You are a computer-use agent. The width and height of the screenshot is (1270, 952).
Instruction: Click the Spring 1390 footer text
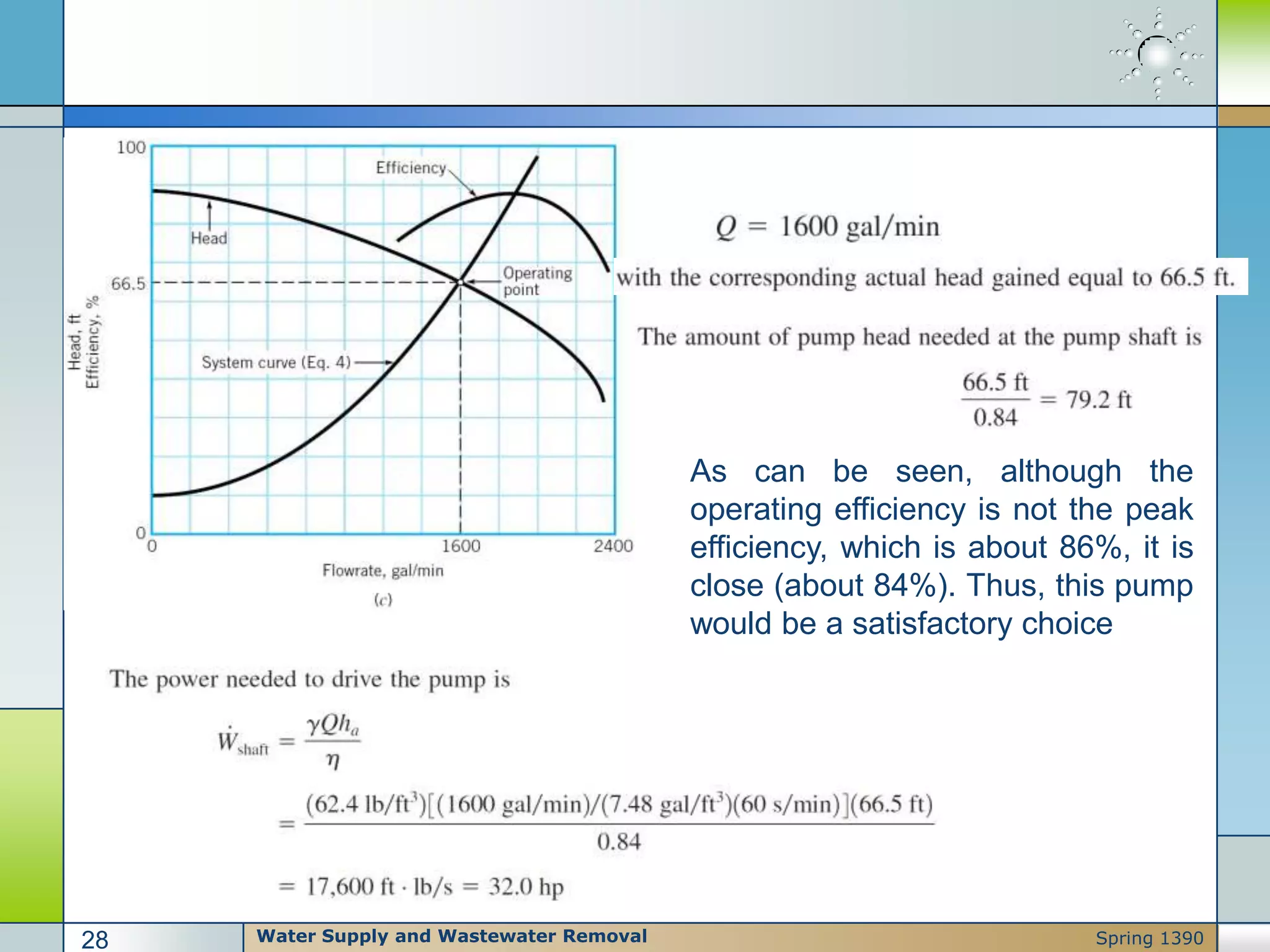click(x=1149, y=938)
